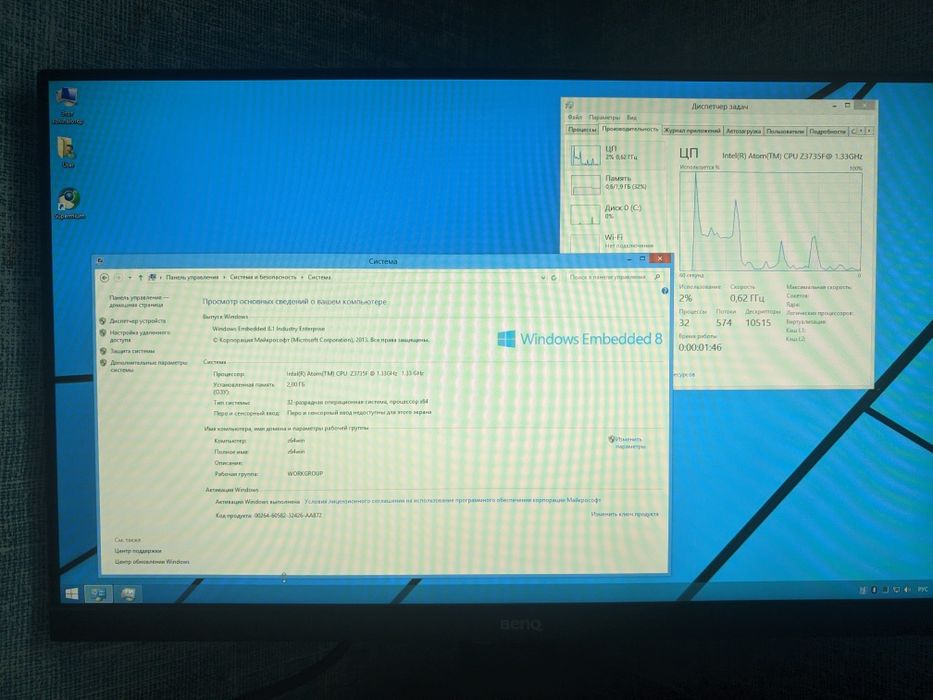Select the Диск 0 (C:) mini graph

[586, 214]
